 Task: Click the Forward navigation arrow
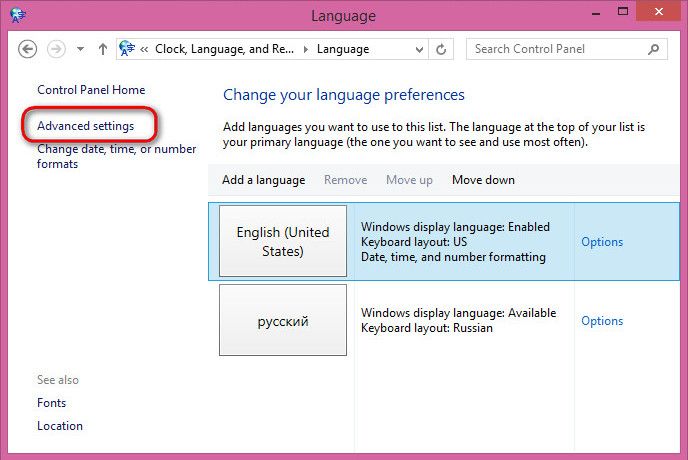(x=56, y=49)
